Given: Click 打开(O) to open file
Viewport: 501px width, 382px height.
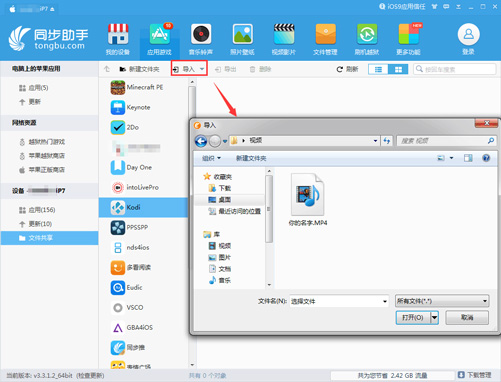Looking at the screenshot, I should [x=413, y=317].
